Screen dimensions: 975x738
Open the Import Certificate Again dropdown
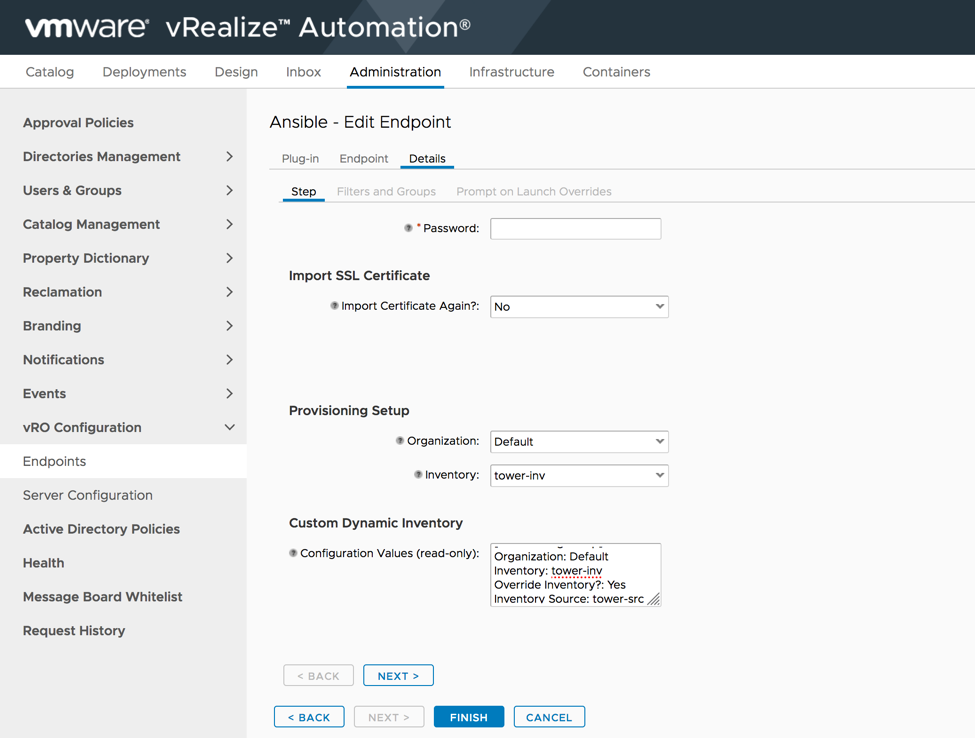pos(579,307)
